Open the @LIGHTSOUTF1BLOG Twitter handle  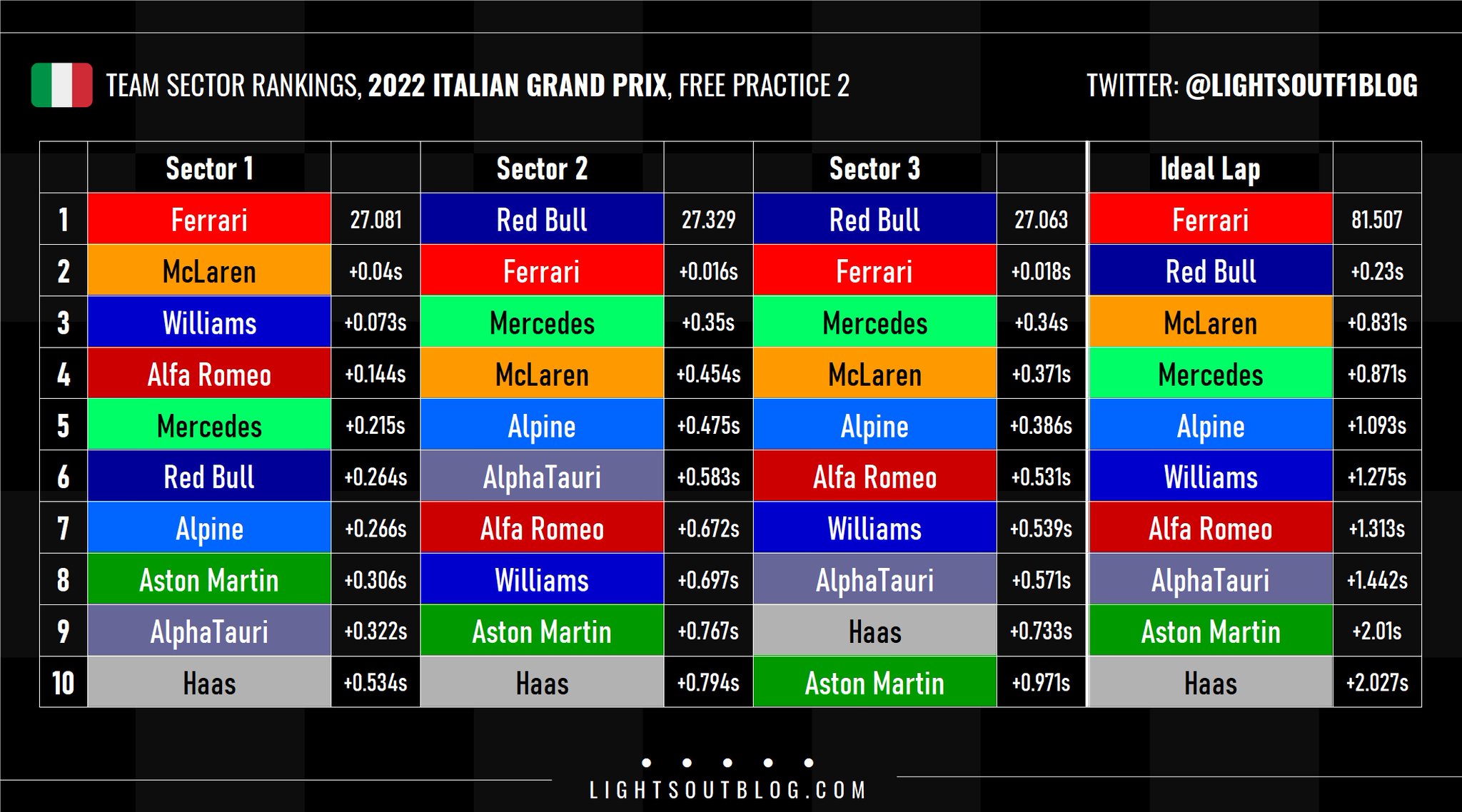(x=1301, y=86)
